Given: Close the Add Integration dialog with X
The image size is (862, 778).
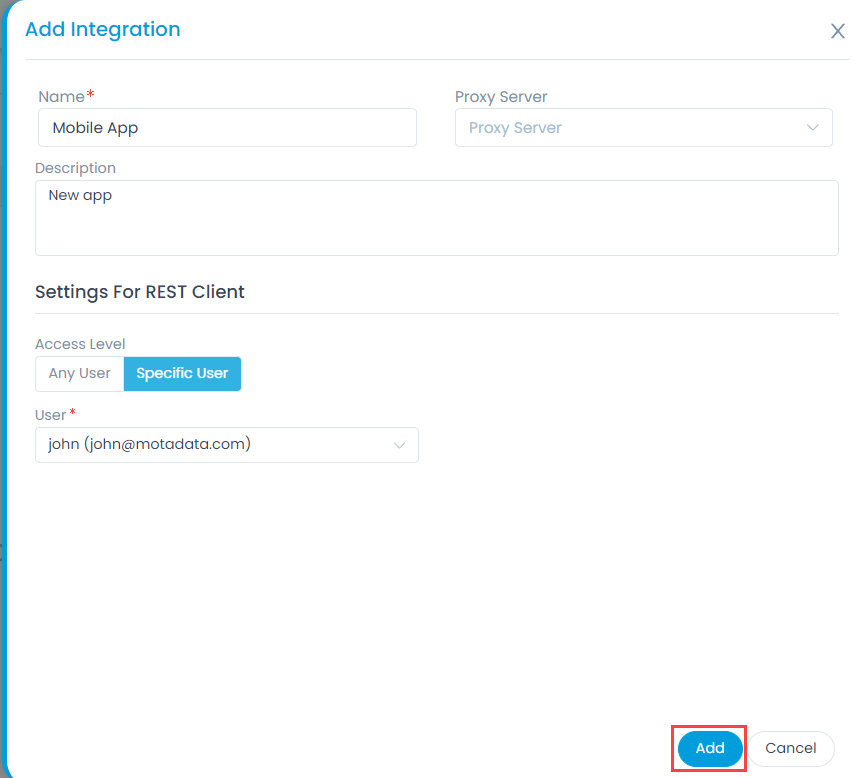Looking at the screenshot, I should click(837, 31).
